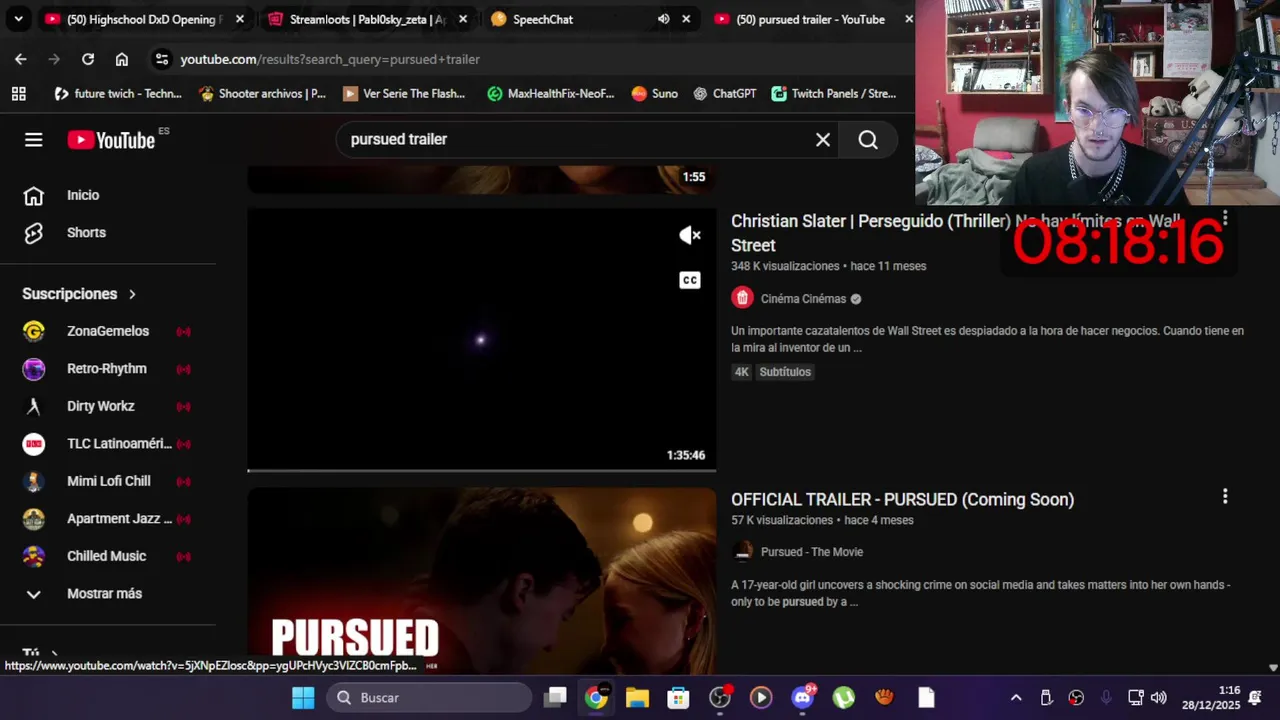Open Inicio in the sidebar
The width and height of the screenshot is (1280, 720).
pyautogui.click(x=108, y=195)
